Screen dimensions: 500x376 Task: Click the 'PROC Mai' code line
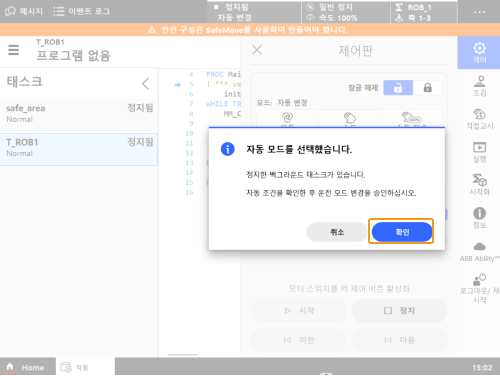223,74
